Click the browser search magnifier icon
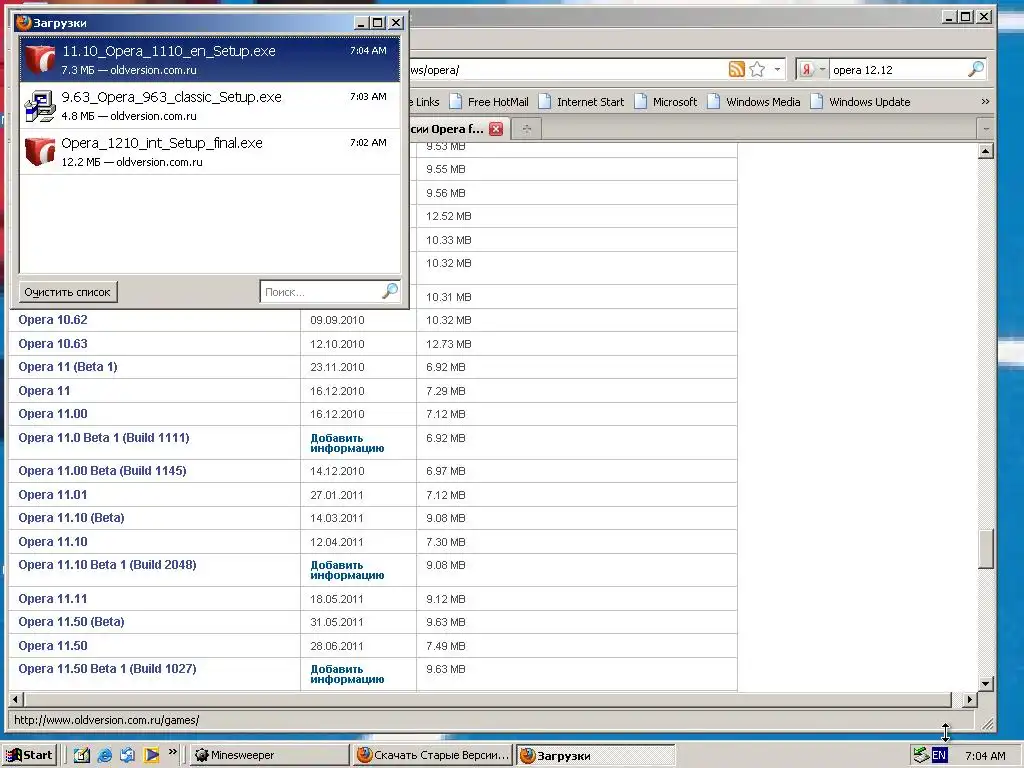 (x=976, y=69)
